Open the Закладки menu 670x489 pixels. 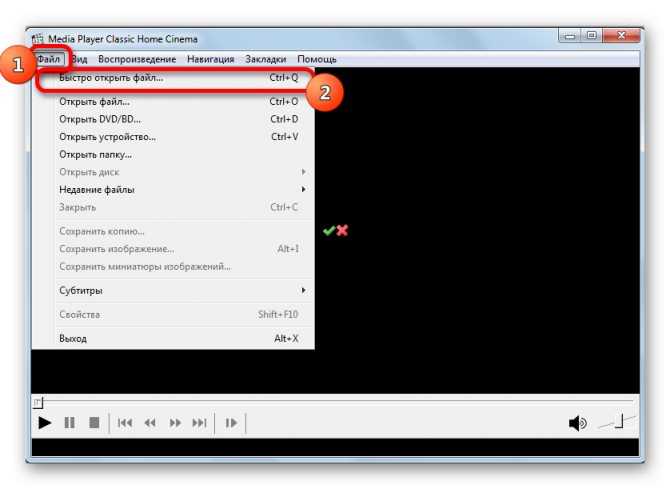265,59
